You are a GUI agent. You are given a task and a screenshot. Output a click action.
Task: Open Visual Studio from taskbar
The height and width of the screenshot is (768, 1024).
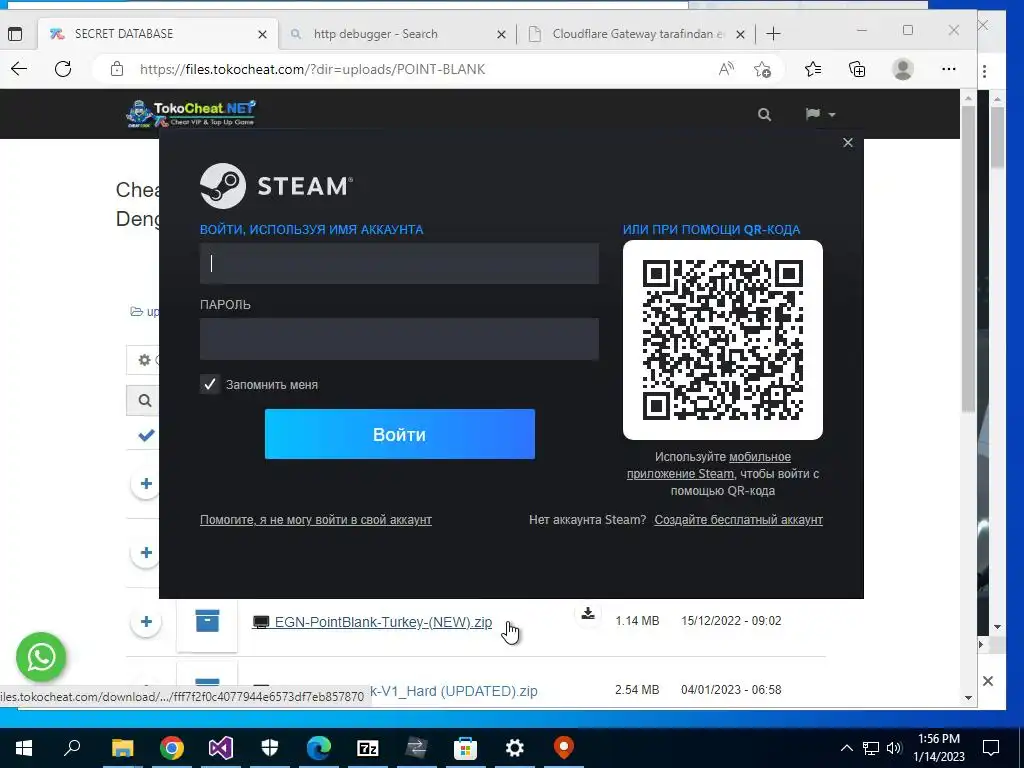point(221,748)
